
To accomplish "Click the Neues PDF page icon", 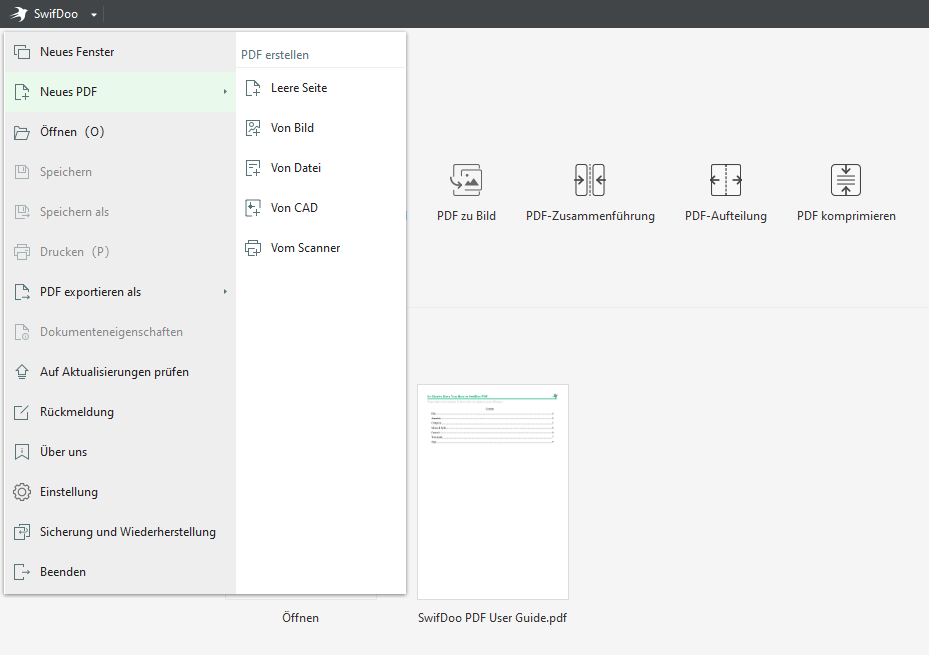I will 22,92.
